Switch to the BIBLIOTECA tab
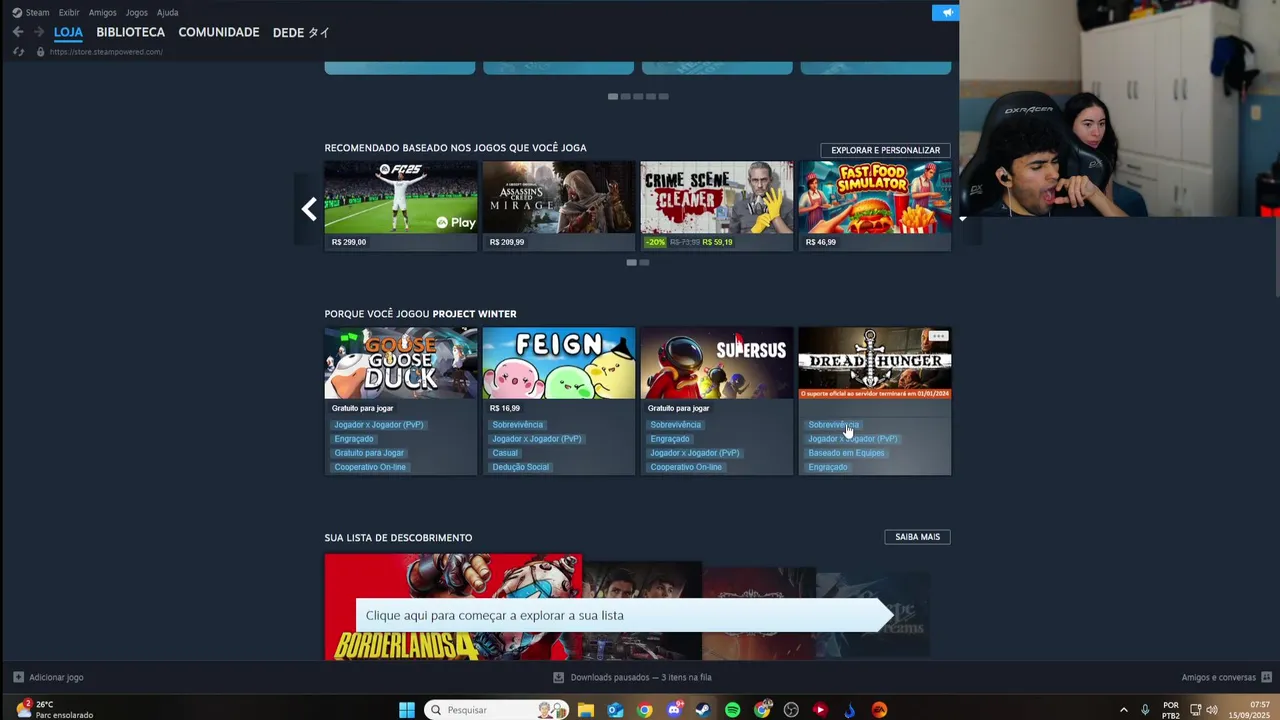The image size is (1280, 720). 130,32
